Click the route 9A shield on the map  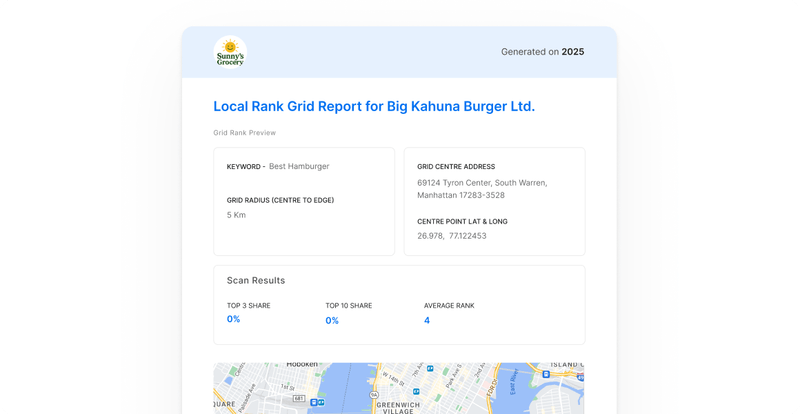374,395
